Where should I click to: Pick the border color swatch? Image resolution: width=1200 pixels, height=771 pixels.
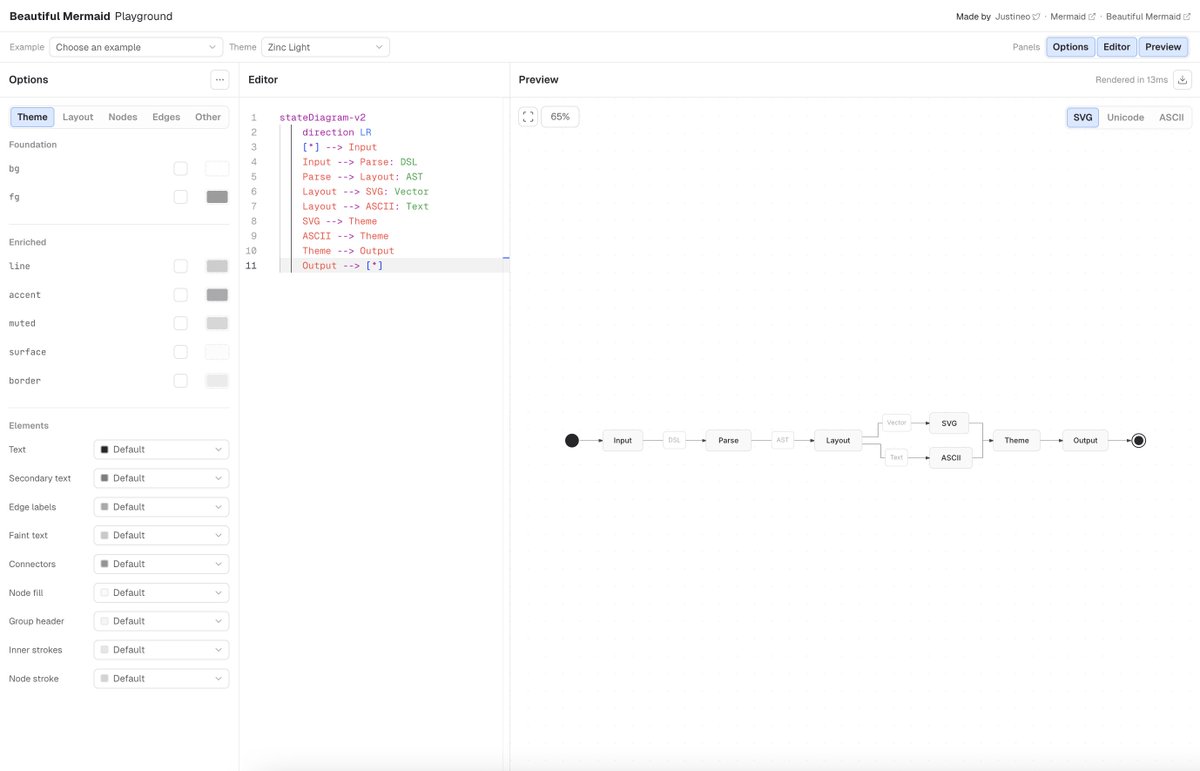pyautogui.click(x=217, y=381)
